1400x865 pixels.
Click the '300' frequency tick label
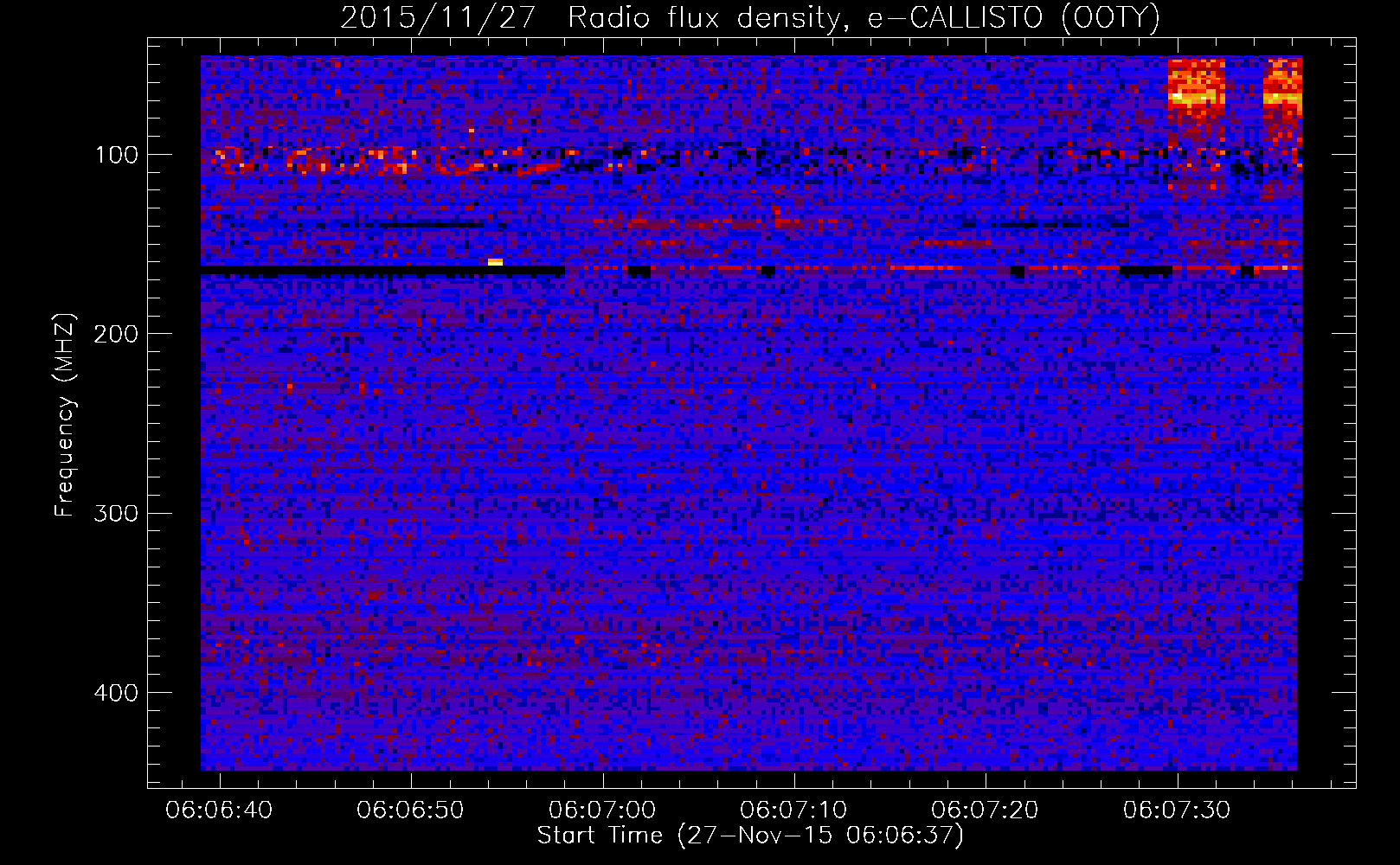117,513
